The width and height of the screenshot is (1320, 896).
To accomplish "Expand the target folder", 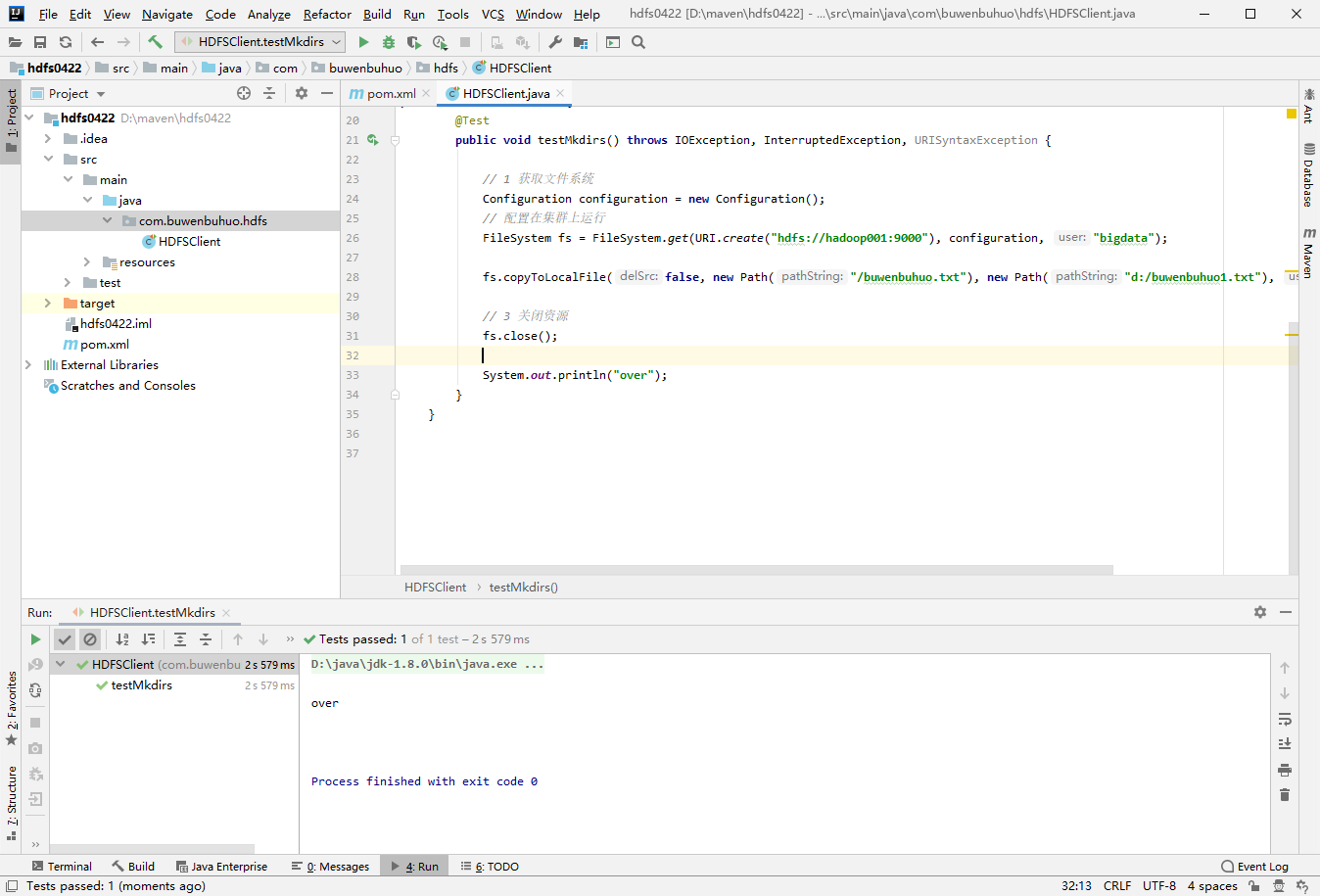I will (x=47, y=304).
